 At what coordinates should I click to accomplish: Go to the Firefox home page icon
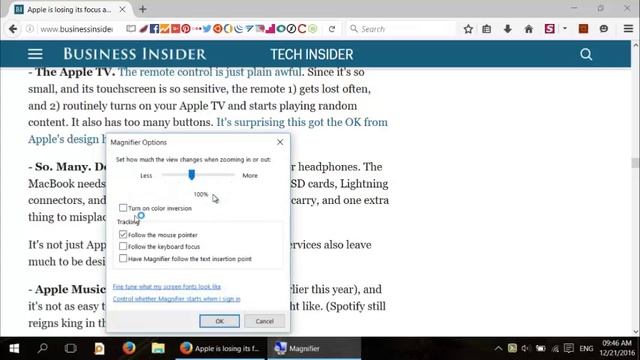(x=529, y=29)
